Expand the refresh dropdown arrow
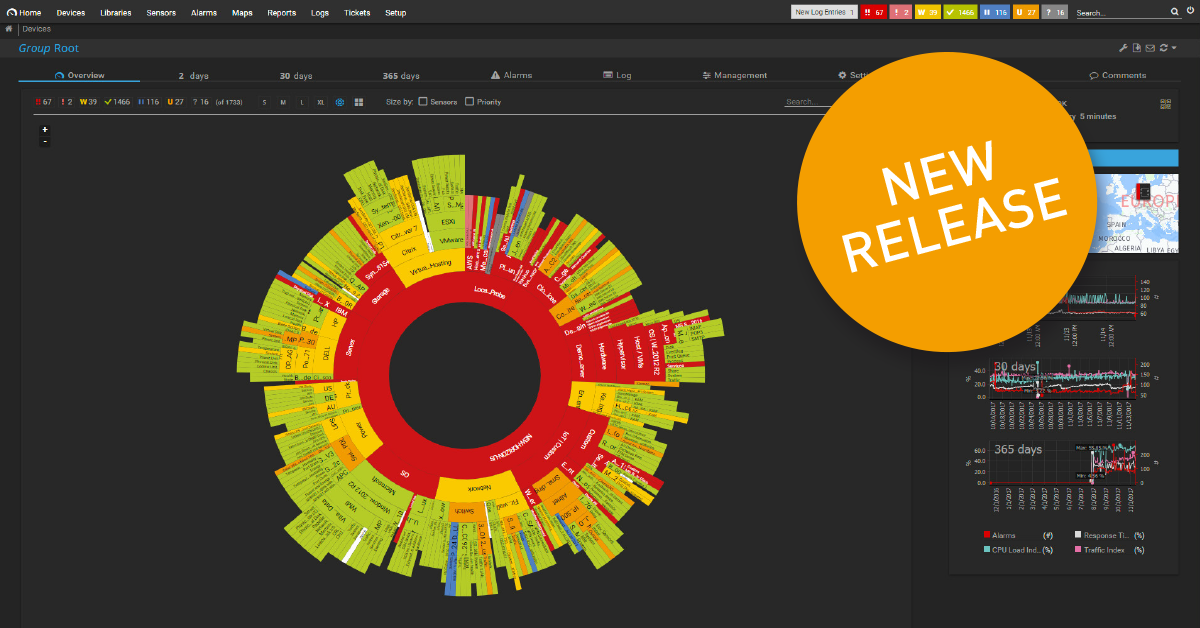This screenshot has height=628, width=1200. click(1174, 48)
